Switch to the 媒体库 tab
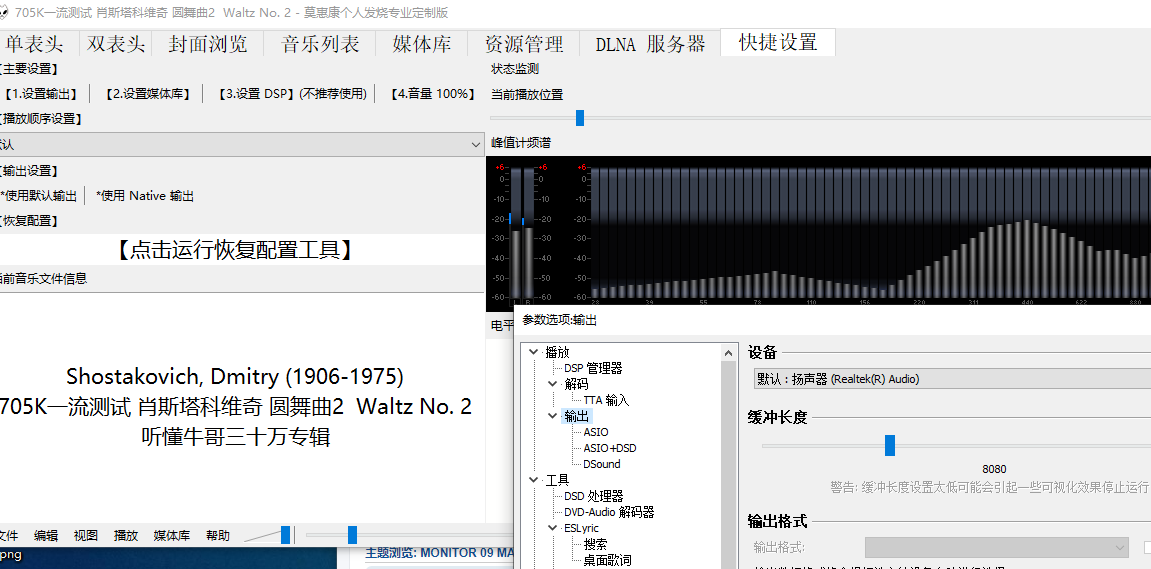The image size is (1151, 569). [421, 44]
